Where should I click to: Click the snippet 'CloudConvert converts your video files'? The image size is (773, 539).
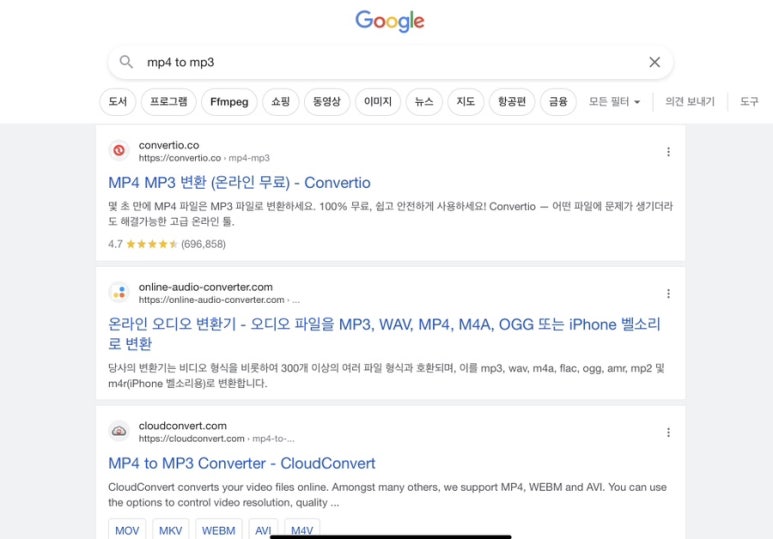pyautogui.click(x=387, y=495)
